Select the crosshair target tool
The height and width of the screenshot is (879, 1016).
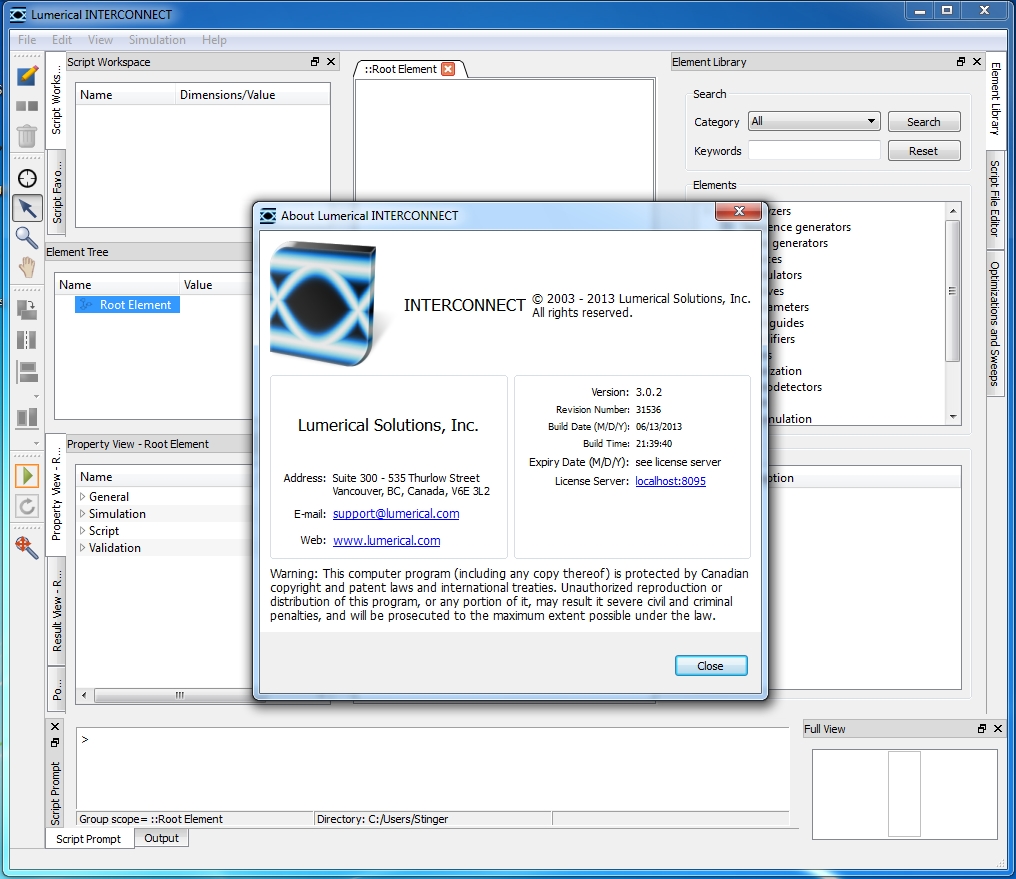(27, 178)
